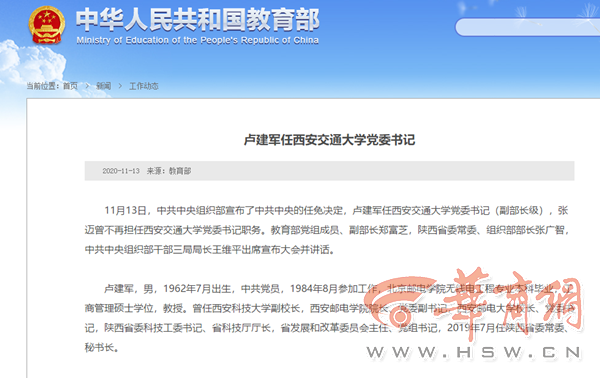Click the line starting 记，陕西省委科技工委书记
This screenshot has height=378, width=600.
point(326,328)
